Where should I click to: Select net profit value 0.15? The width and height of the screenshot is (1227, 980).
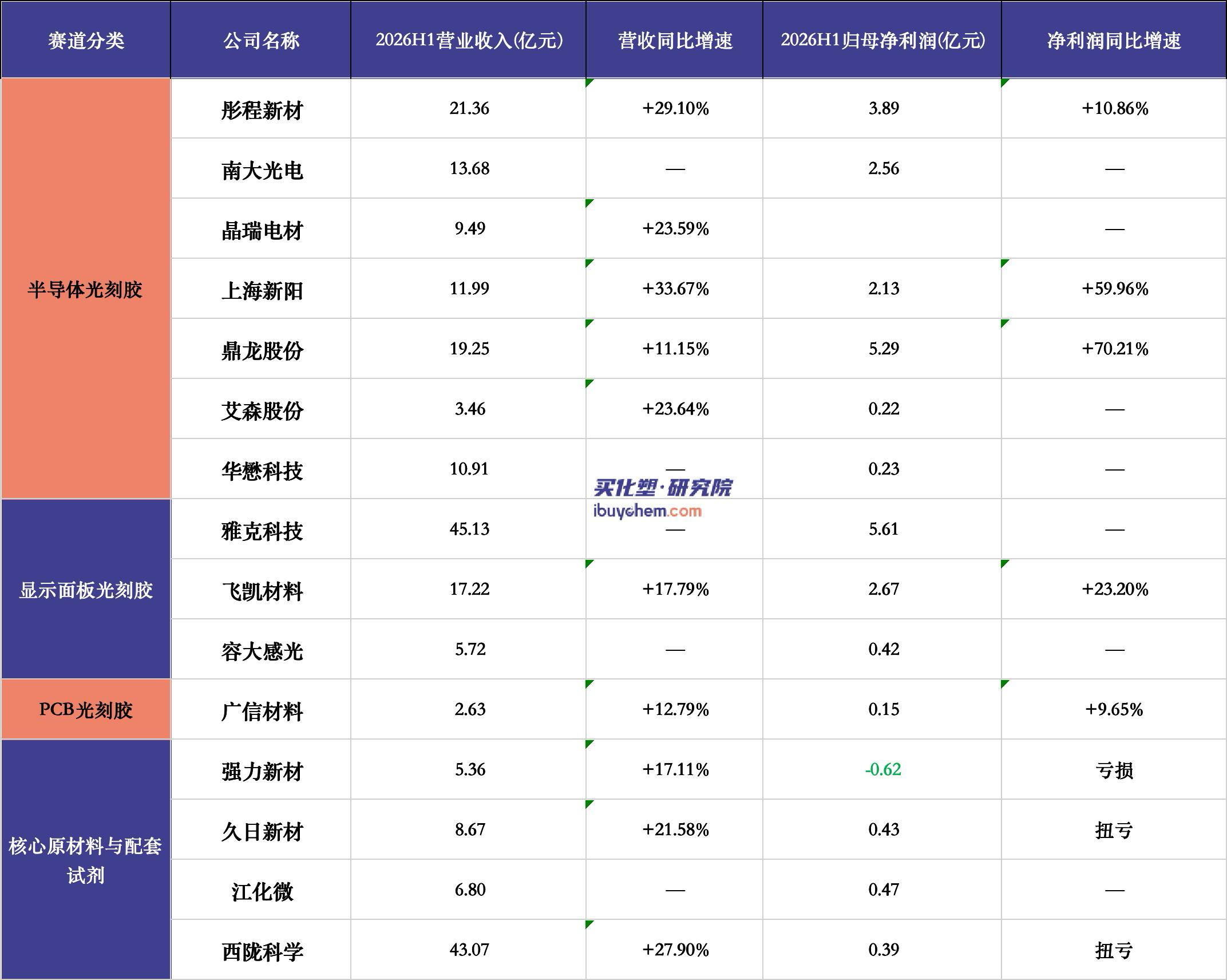(x=884, y=709)
